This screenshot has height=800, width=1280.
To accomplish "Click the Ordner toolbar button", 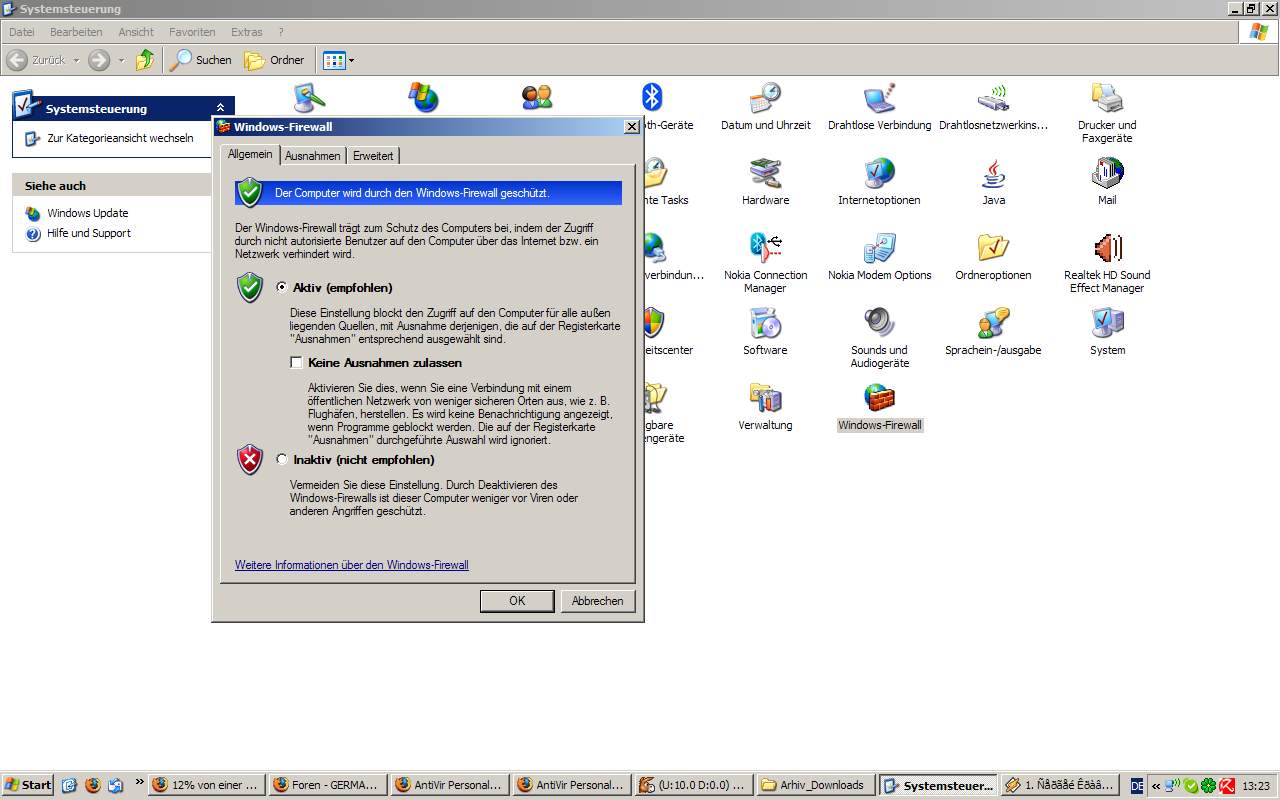I will pos(274,60).
